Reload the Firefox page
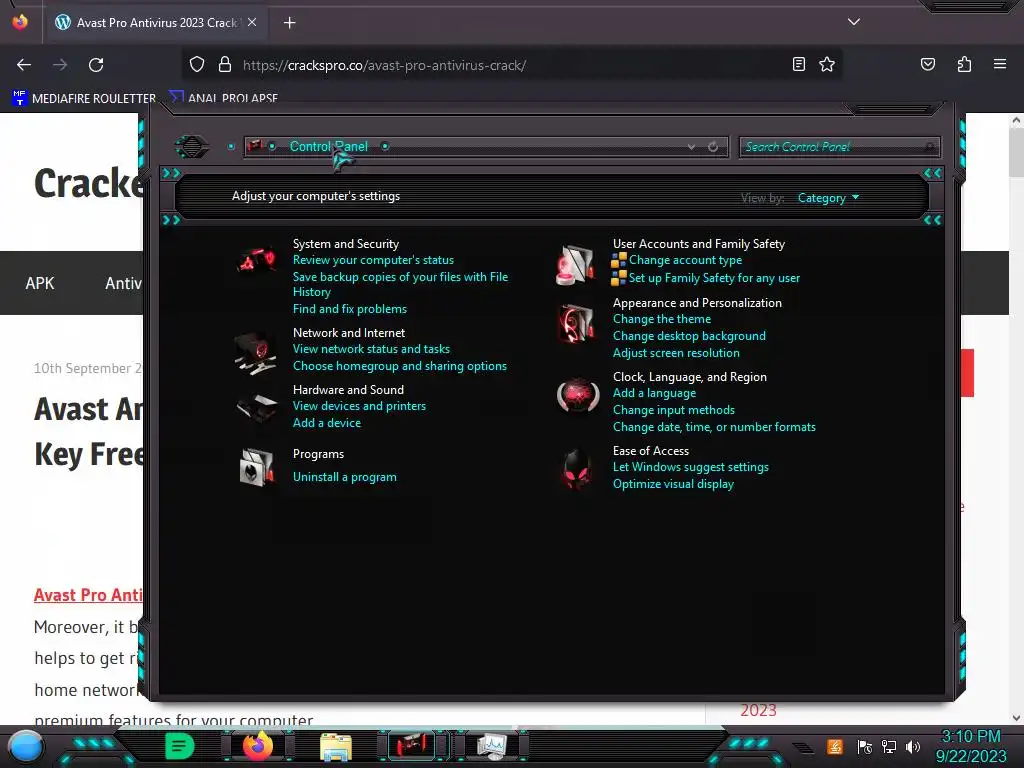Viewport: 1024px width, 768px height. coord(96,65)
